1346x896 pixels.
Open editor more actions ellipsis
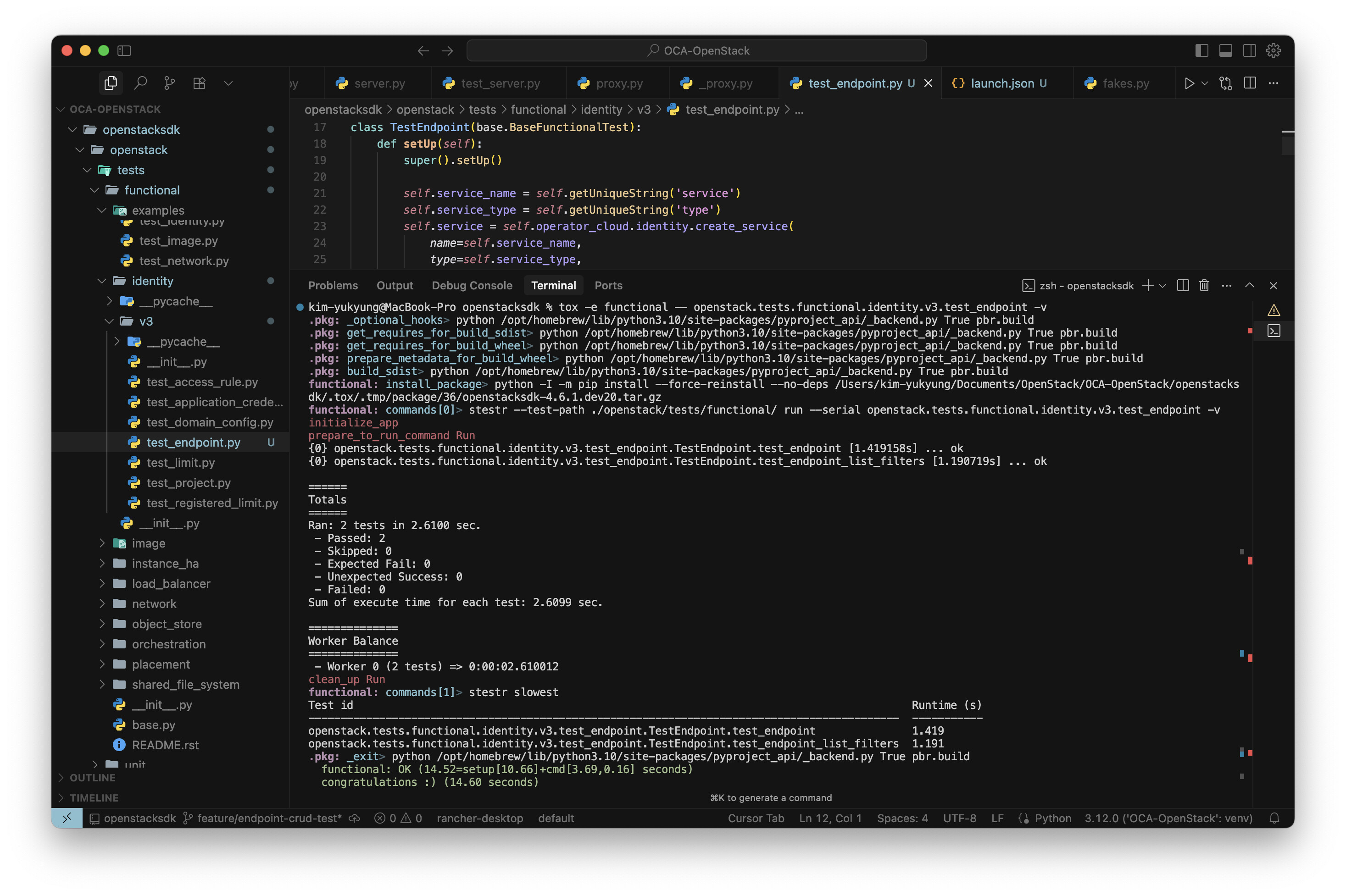(x=1274, y=83)
